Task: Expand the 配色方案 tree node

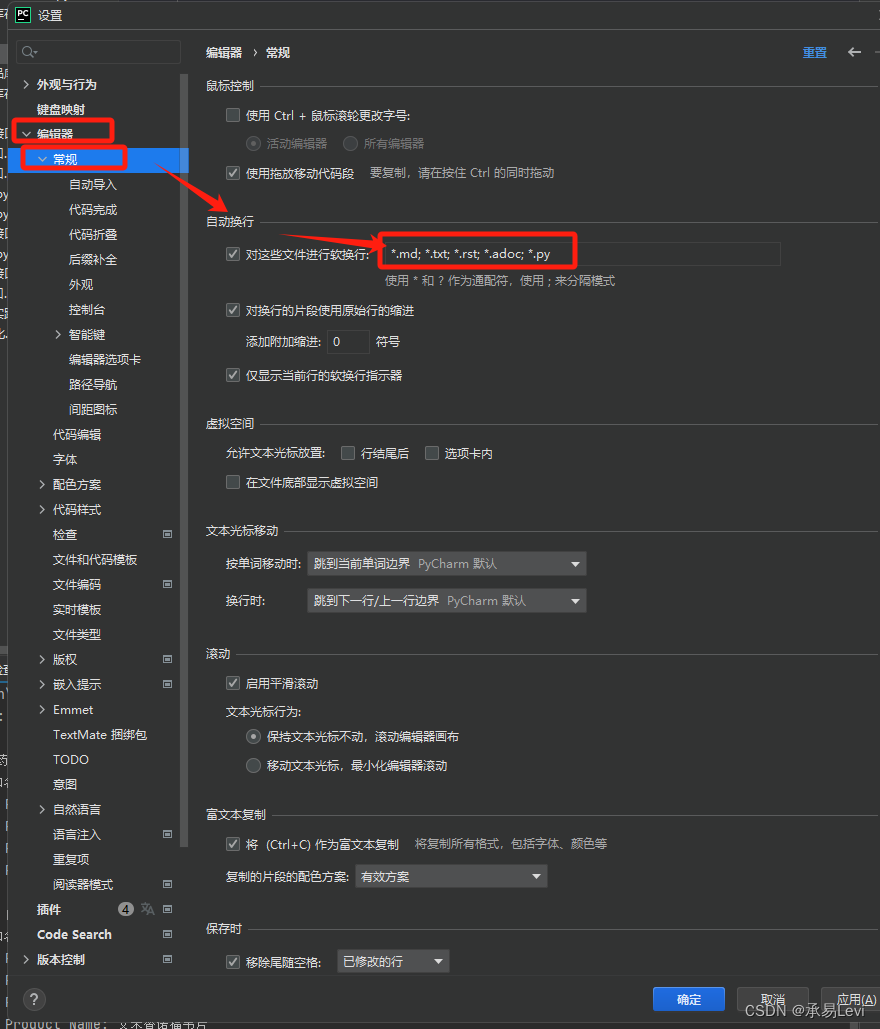Action: pyautogui.click(x=42, y=484)
